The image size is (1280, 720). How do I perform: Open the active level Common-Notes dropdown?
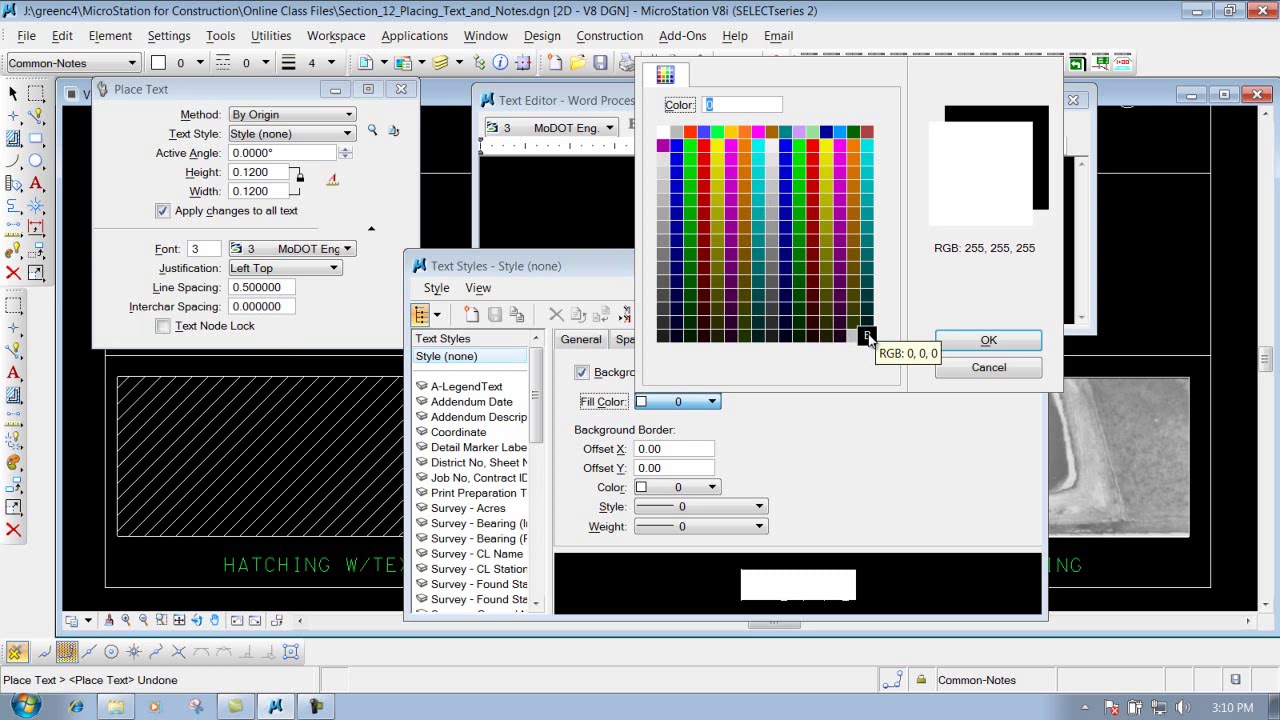tap(72, 63)
